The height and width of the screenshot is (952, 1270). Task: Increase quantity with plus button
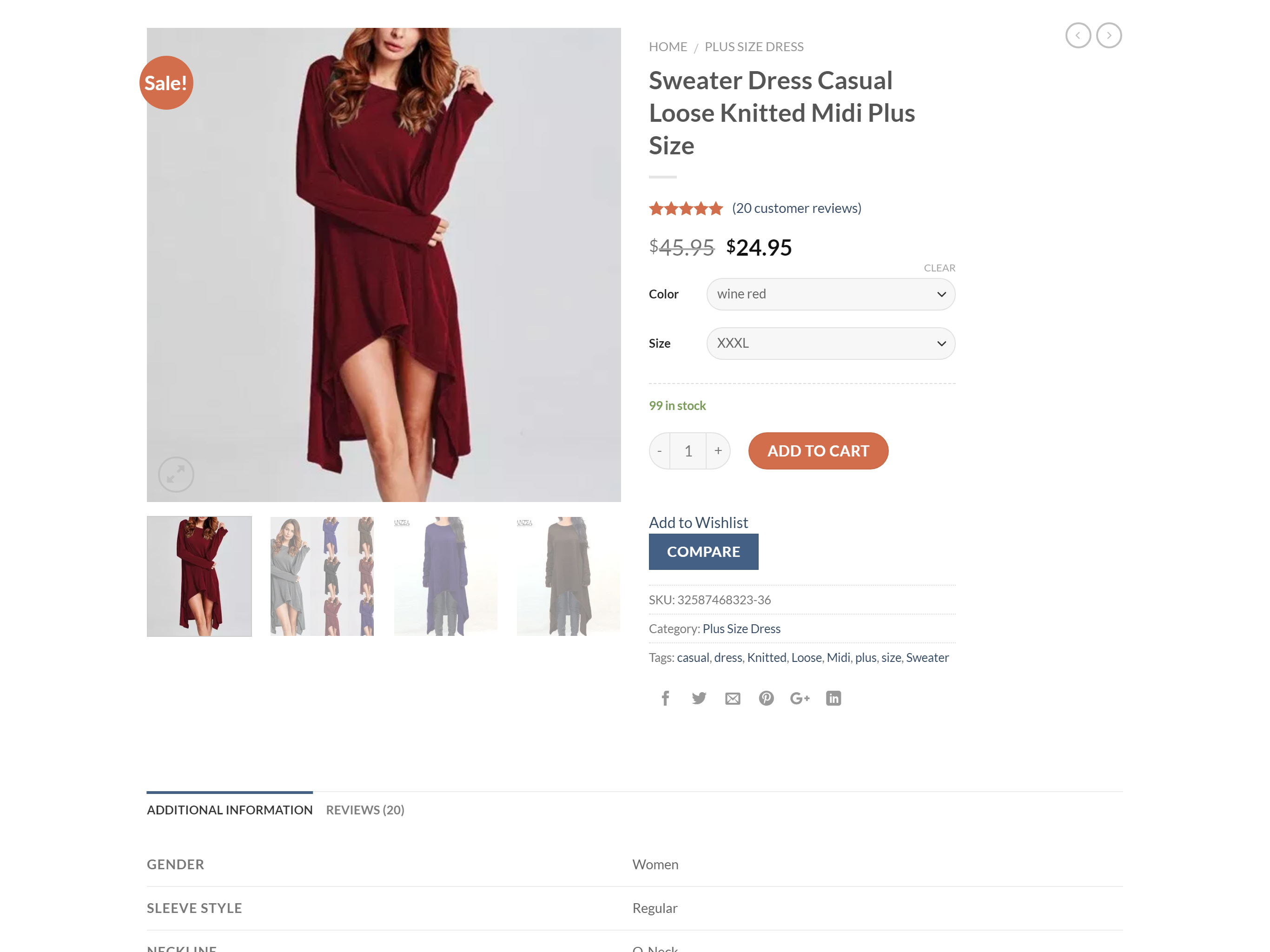(x=718, y=451)
